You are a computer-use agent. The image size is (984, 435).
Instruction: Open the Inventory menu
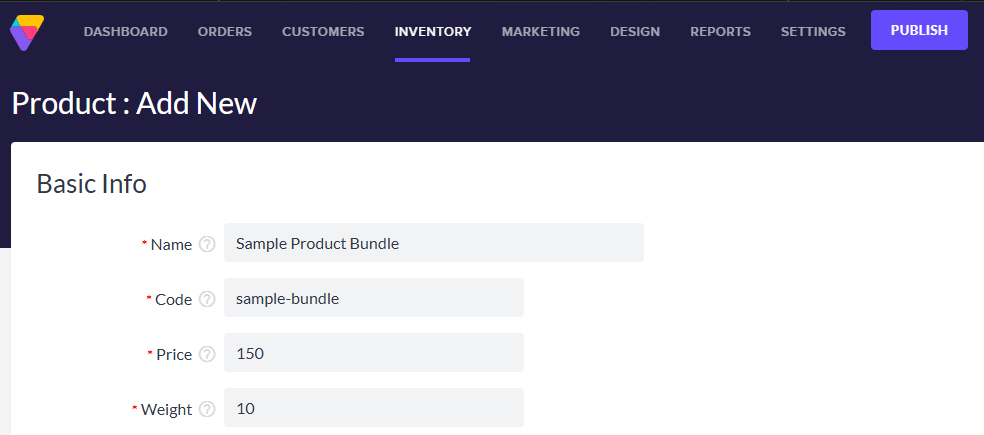click(x=433, y=31)
